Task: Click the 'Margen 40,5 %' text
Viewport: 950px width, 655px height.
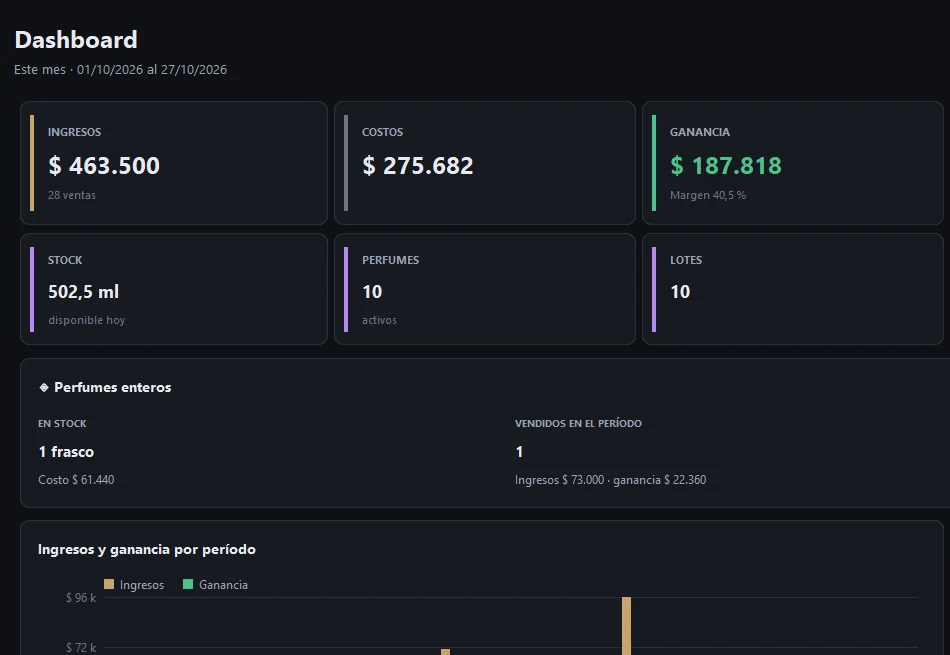Action: (708, 195)
